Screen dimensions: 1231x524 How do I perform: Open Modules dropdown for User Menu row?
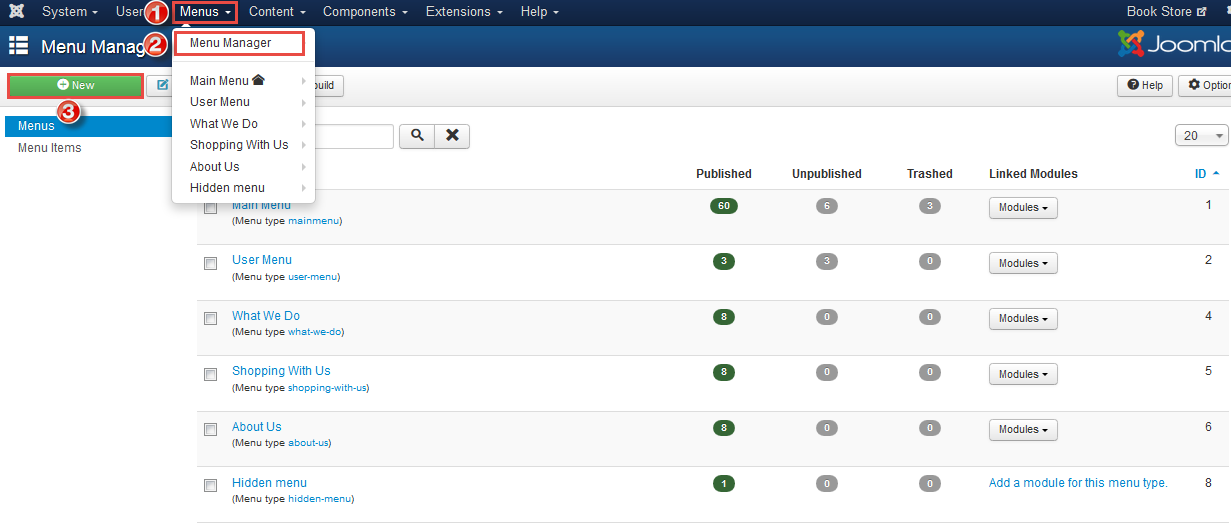coord(1023,263)
